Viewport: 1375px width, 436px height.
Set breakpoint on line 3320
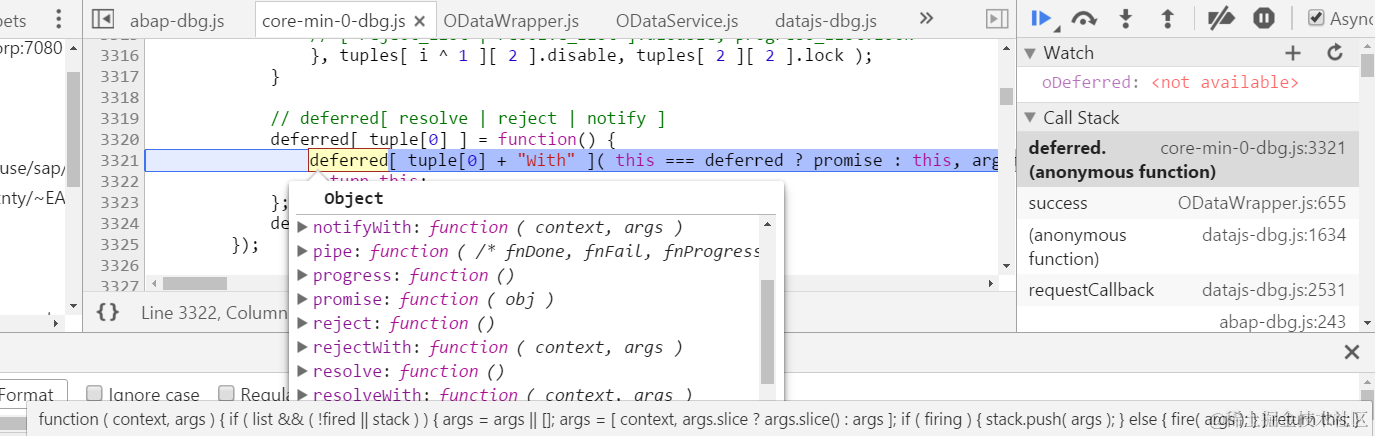click(119, 139)
